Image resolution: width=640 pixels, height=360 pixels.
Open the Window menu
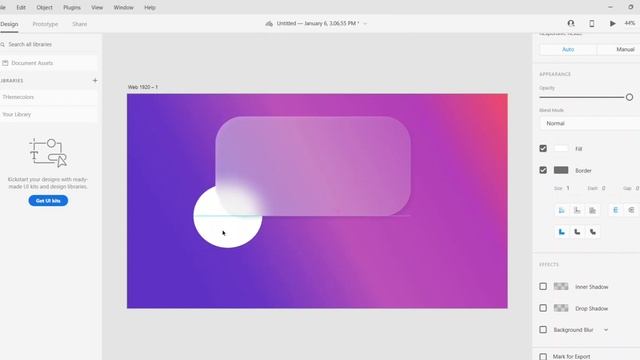[x=123, y=7]
